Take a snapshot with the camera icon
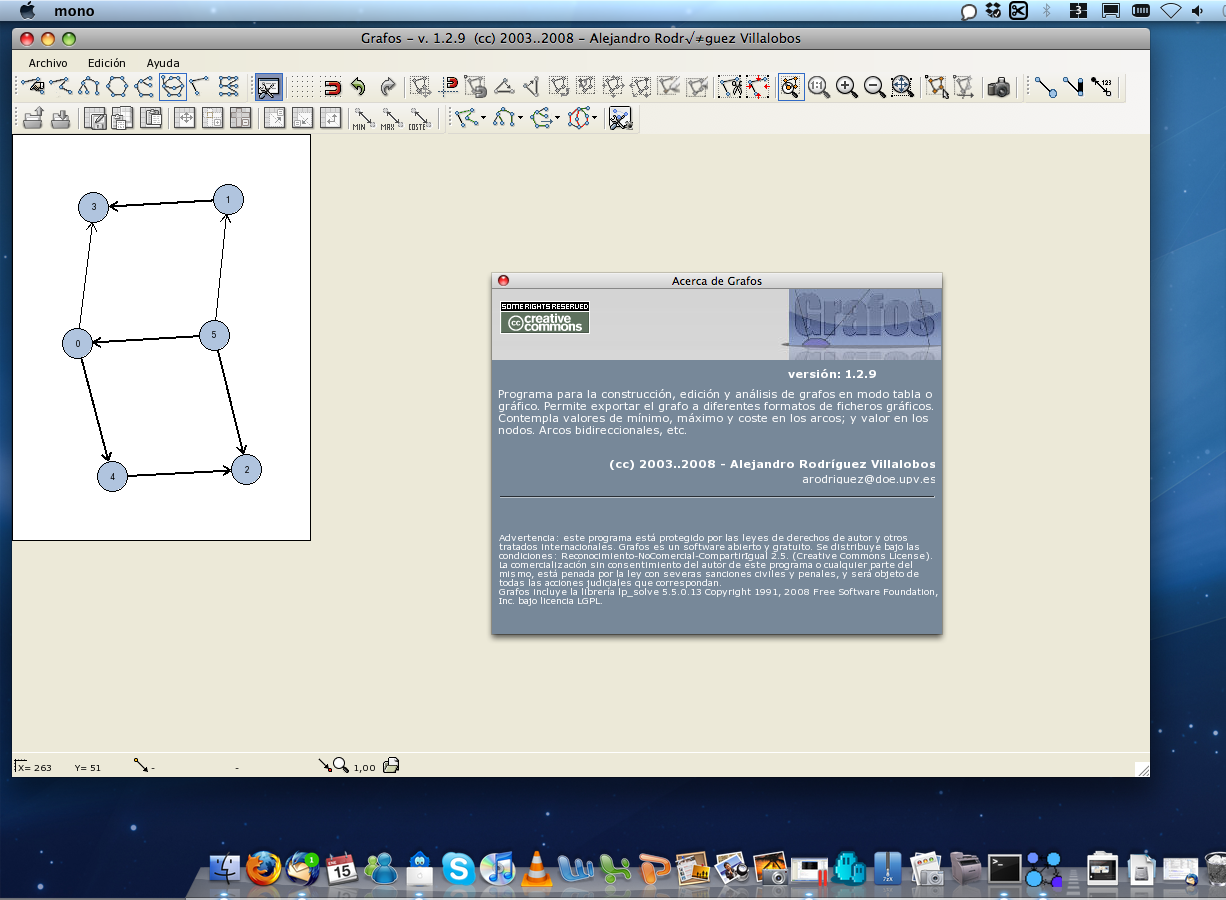 click(x=998, y=88)
